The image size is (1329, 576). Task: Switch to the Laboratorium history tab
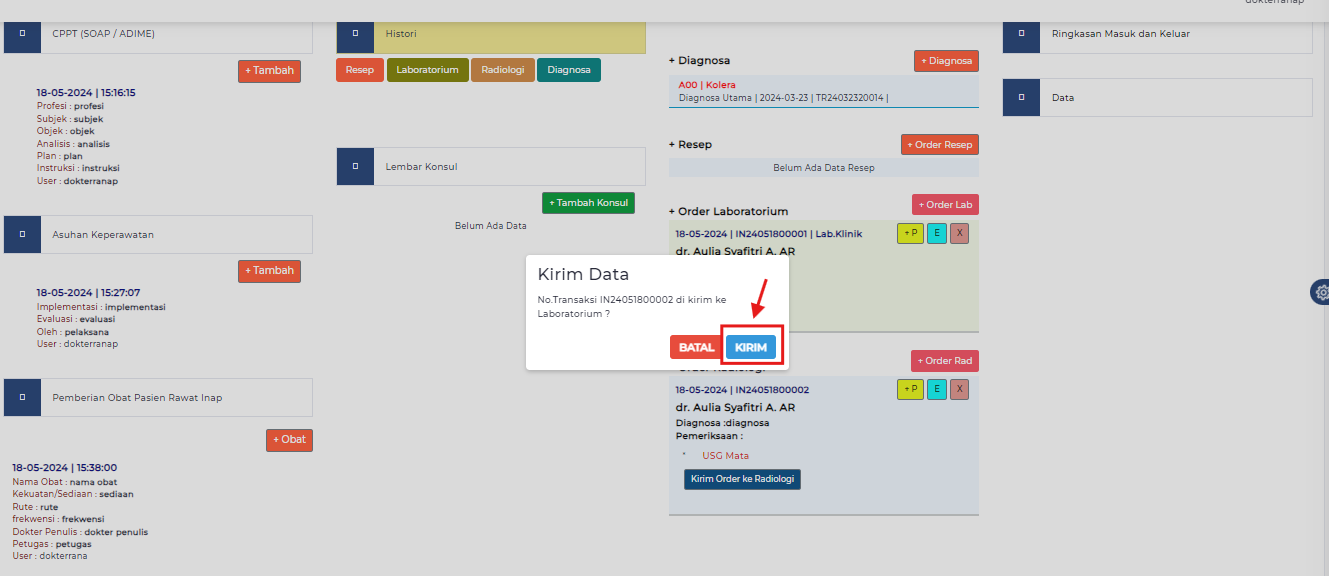427,70
